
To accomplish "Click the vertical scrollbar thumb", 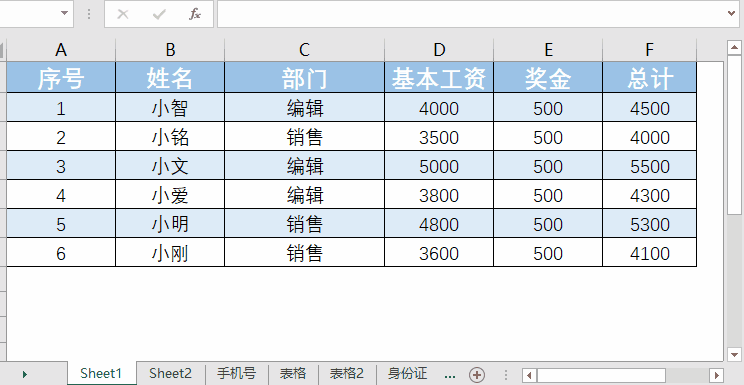I will [735, 135].
